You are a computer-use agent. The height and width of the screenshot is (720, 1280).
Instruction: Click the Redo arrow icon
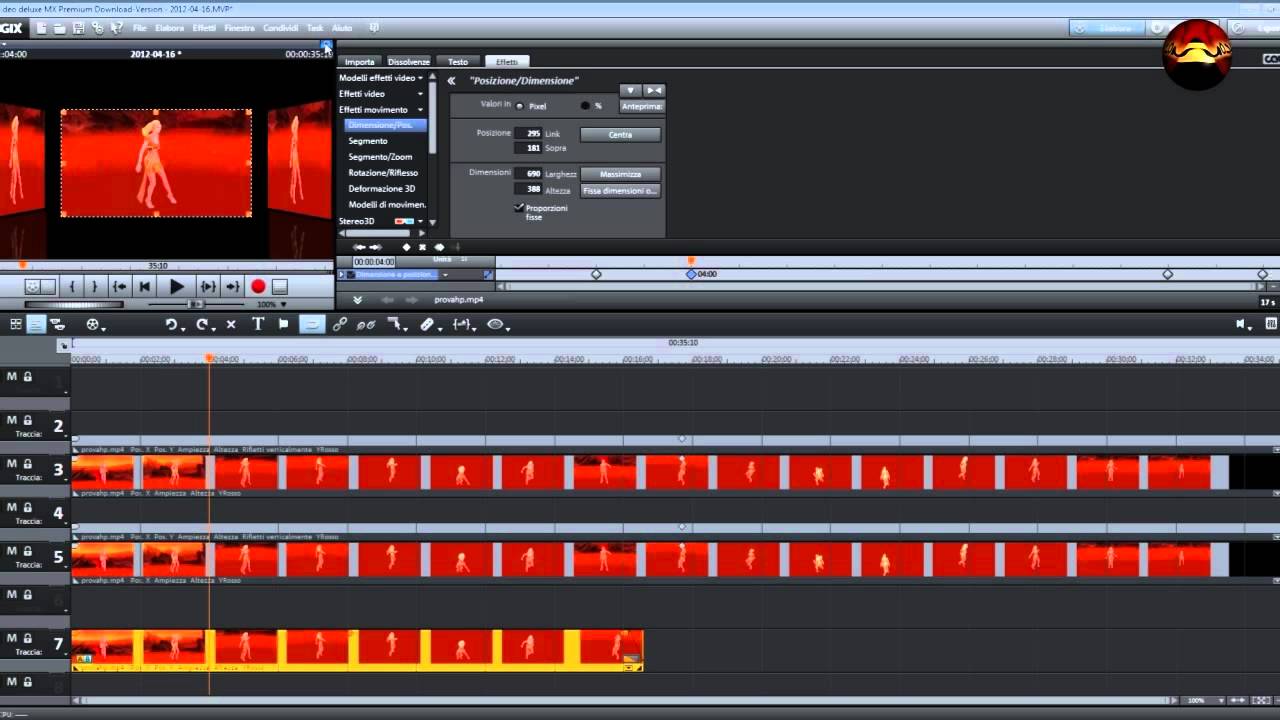point(202,324)
